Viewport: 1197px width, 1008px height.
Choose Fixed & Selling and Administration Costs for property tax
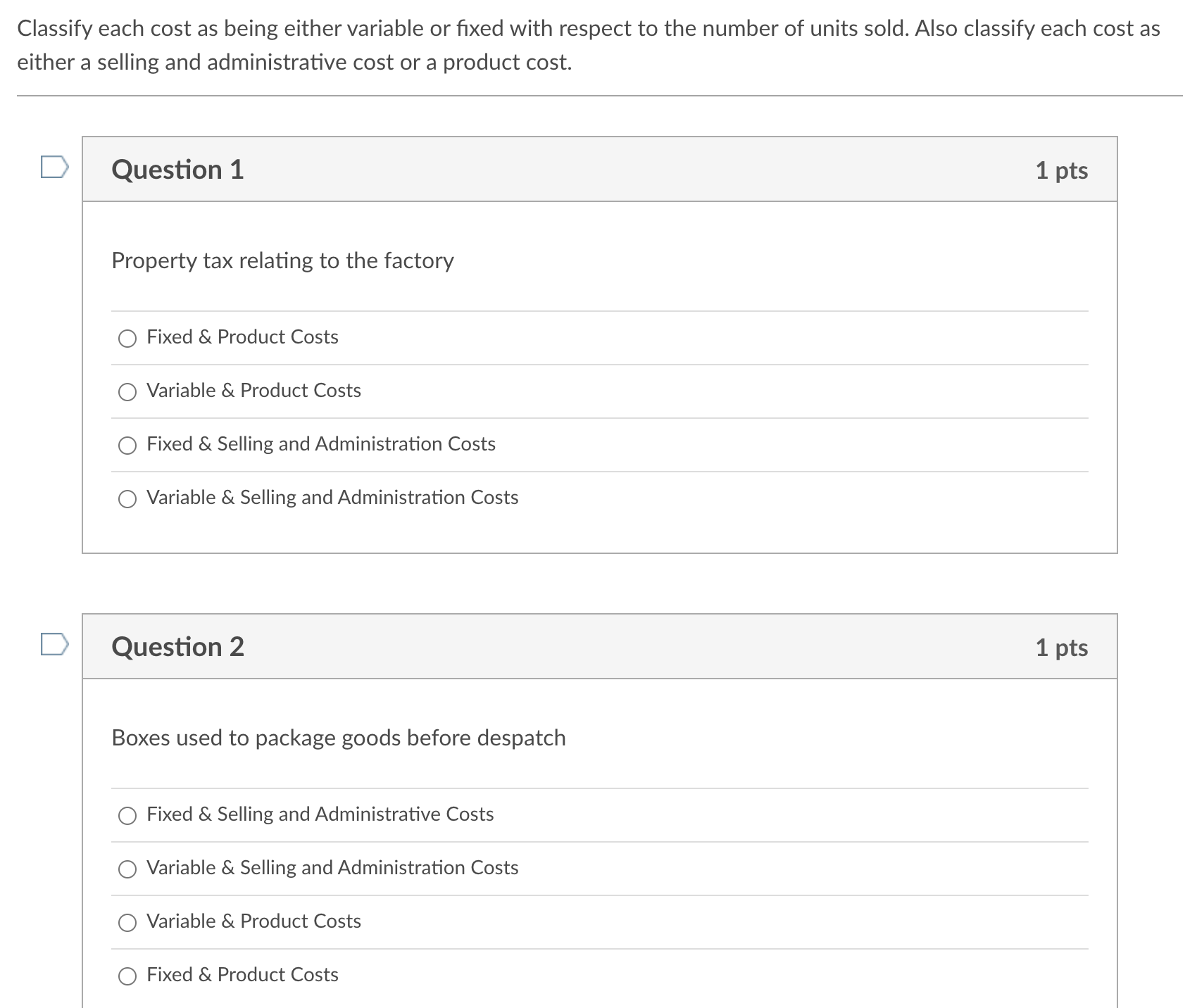pyautogui.click(x=127, y=445)
